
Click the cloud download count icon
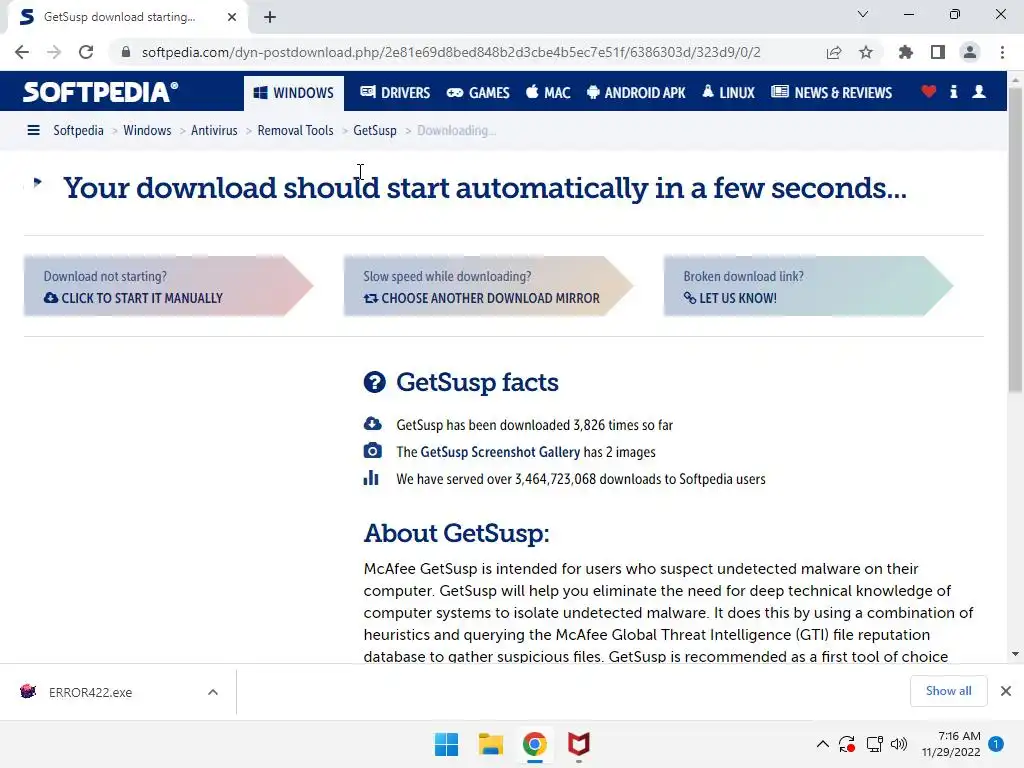pos(372,424)
